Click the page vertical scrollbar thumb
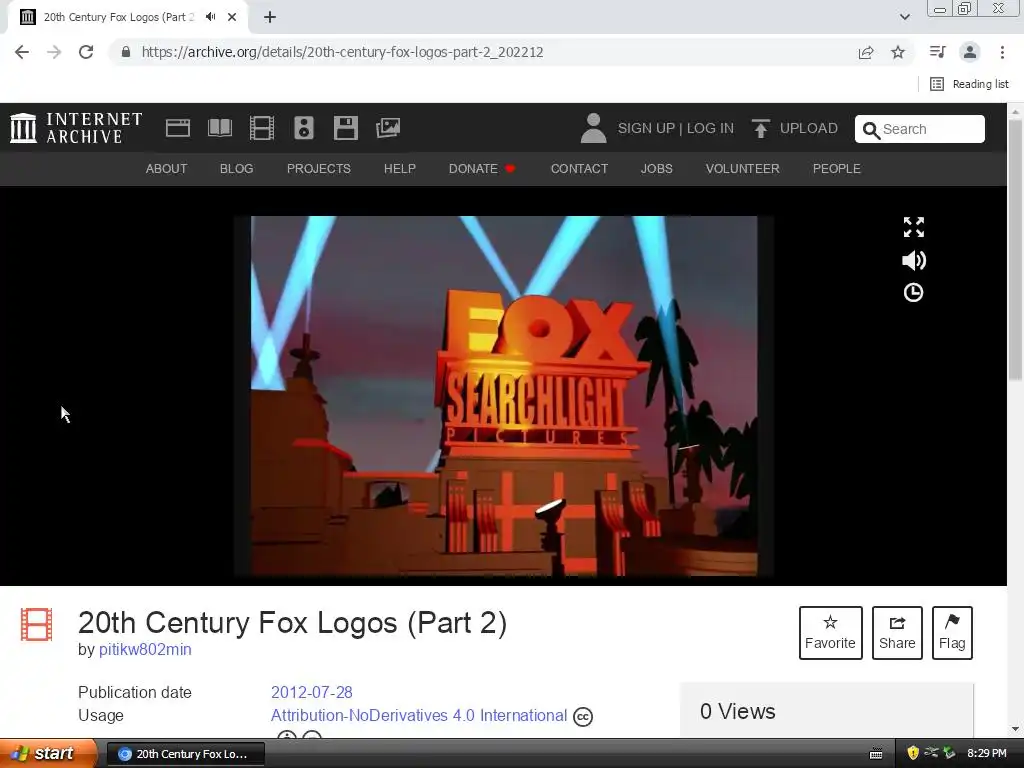 coord(1015,248)
